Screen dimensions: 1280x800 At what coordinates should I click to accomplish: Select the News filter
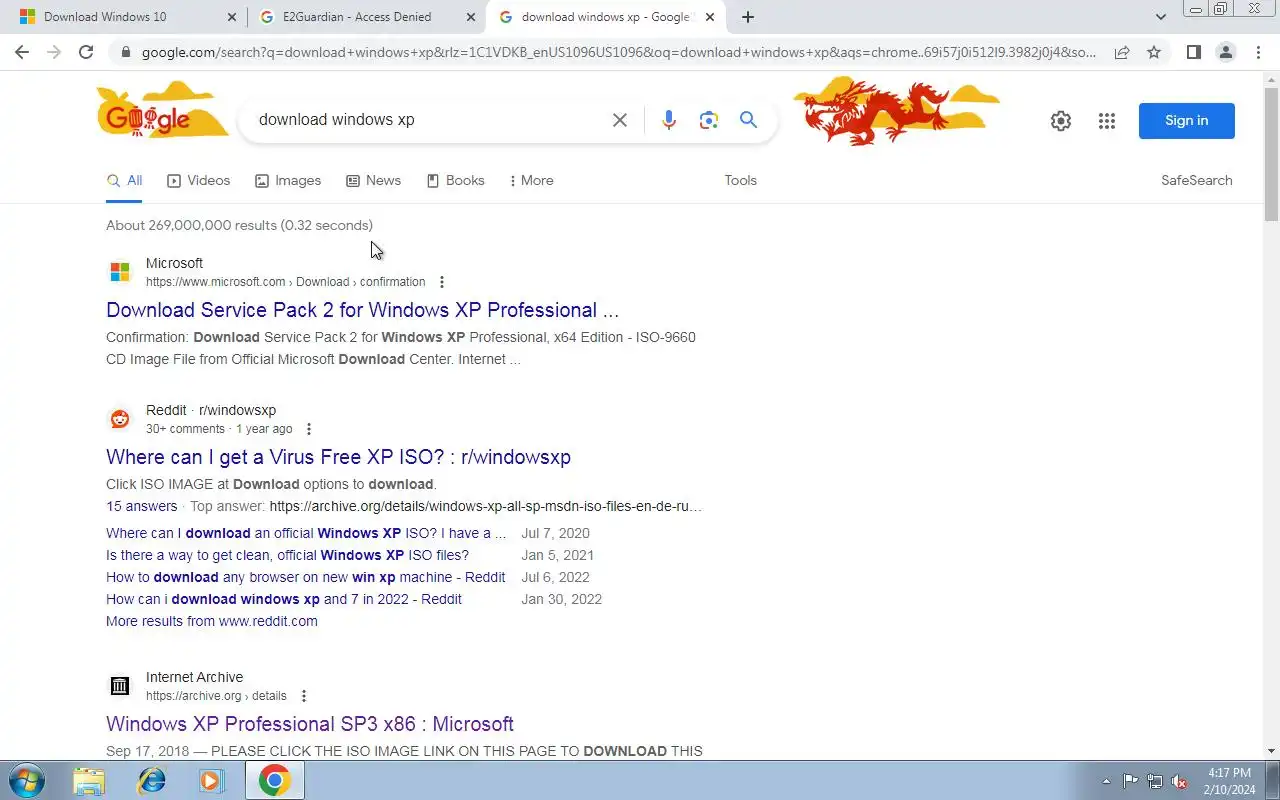[373, 181]
